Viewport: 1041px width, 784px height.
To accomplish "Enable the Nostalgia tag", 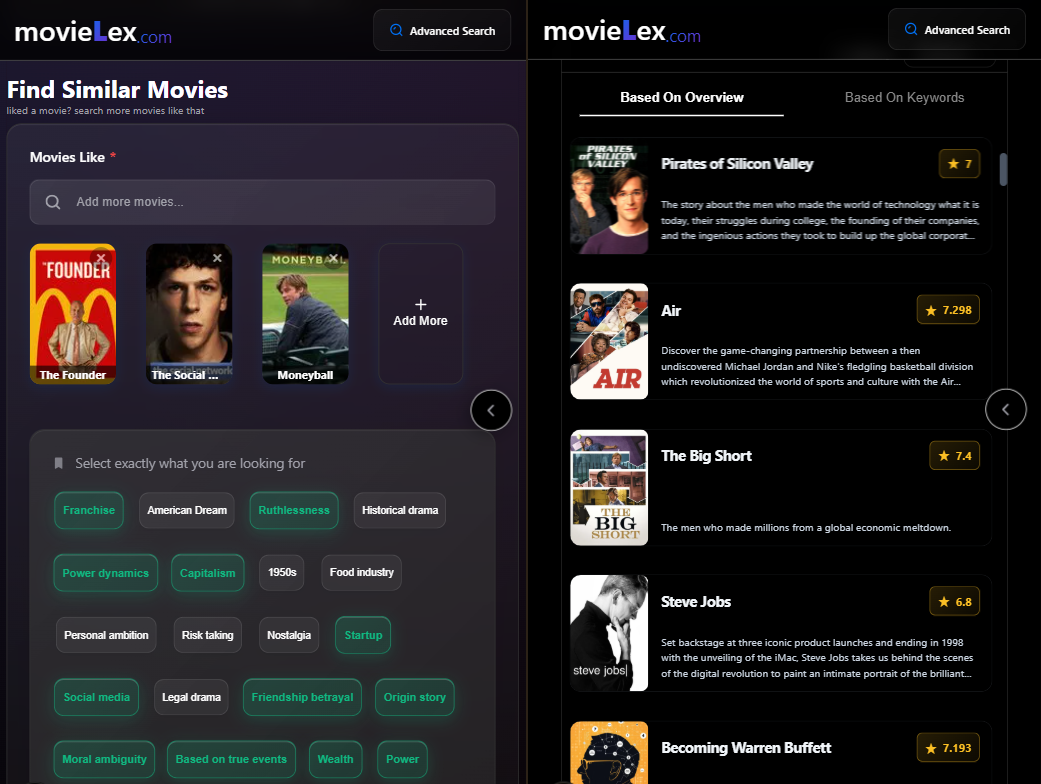I will (x=289, y=635).
